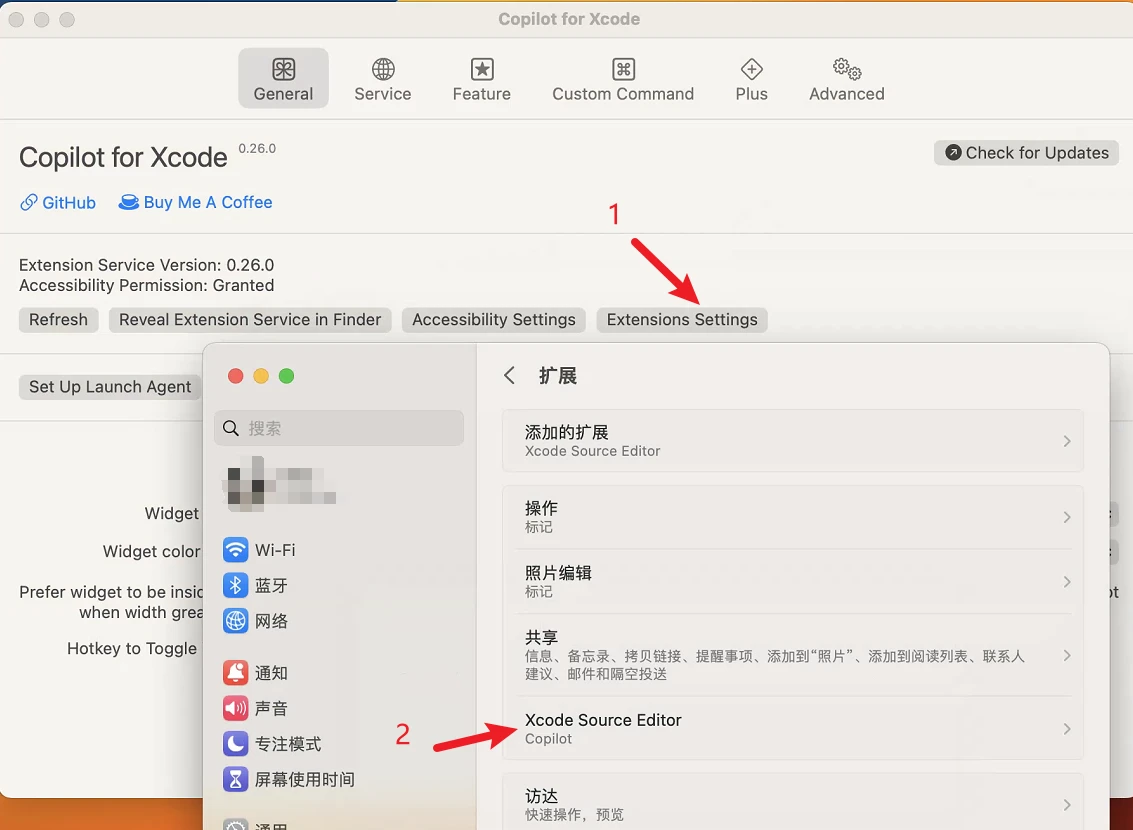Image resolution: width=1133 pixels, height=830 pixels.
Task: Click the 'Xcode Source Editor' subtitle under 添加的扩展
Action: point(593,451)
